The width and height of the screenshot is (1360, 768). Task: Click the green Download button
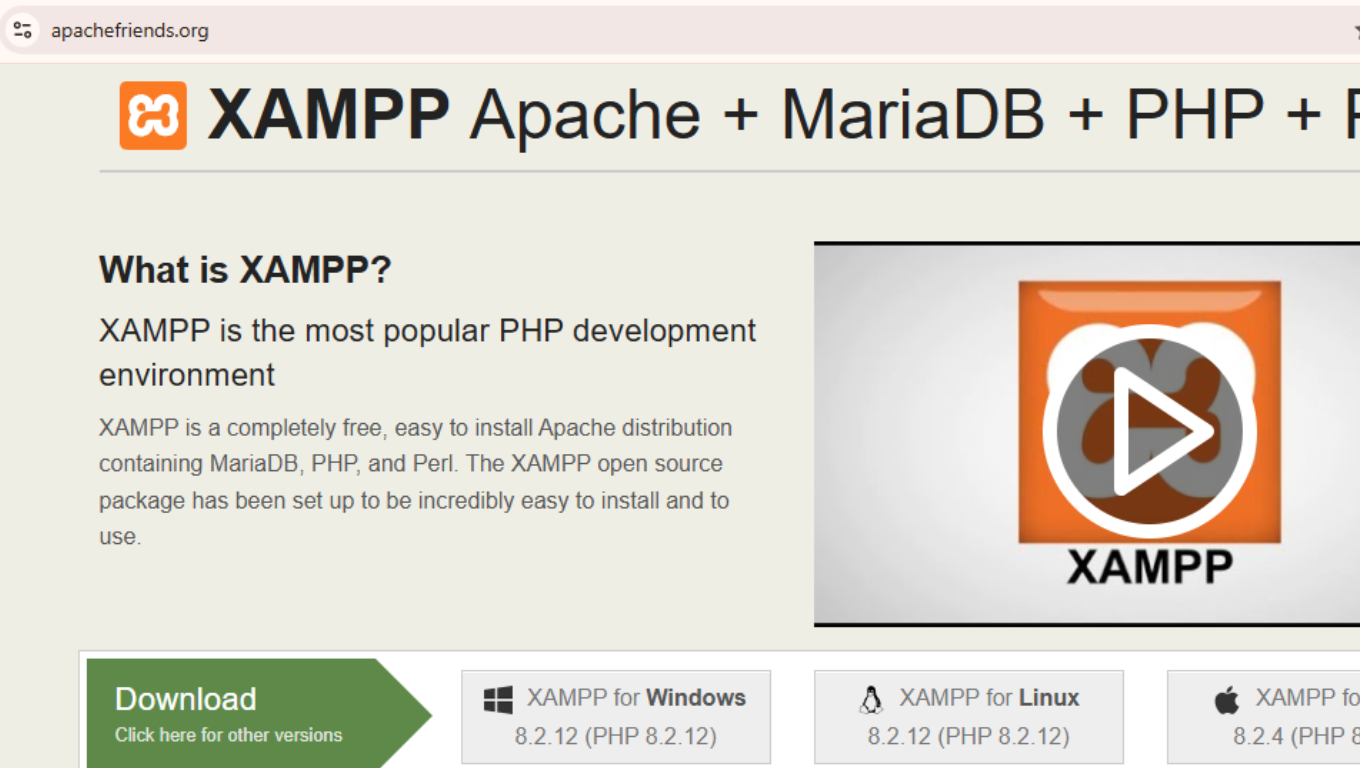(259, 714)
